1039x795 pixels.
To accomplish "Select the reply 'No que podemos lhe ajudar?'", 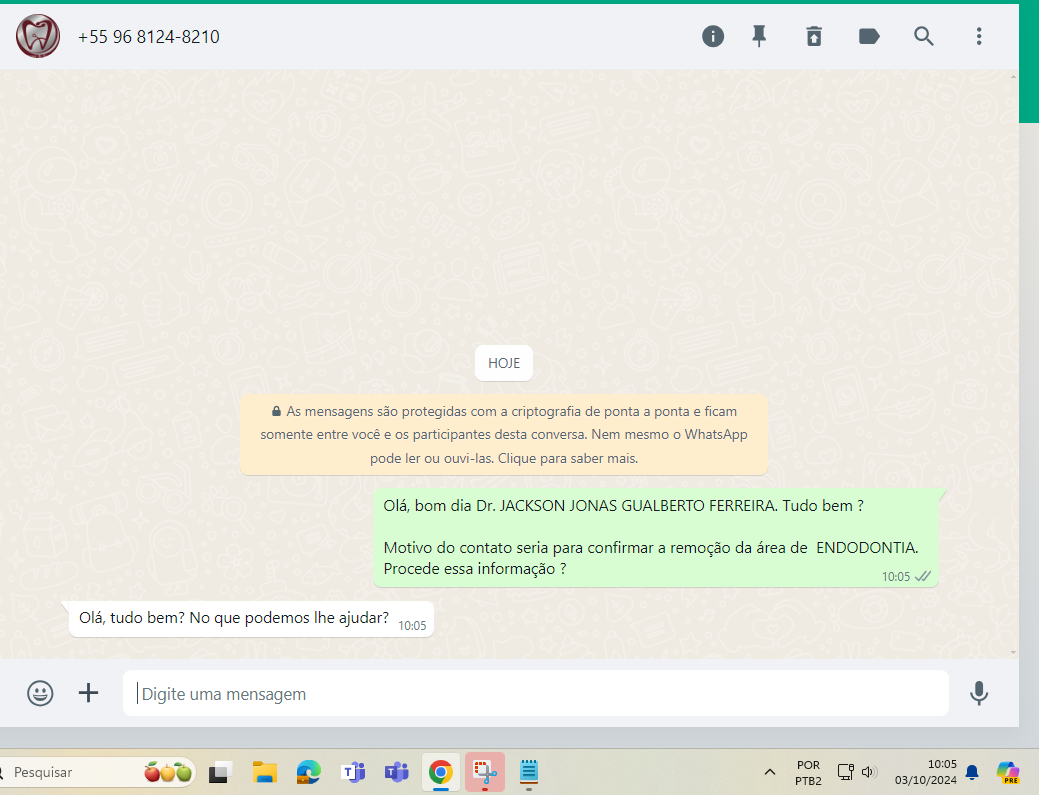I will point(251,619).
